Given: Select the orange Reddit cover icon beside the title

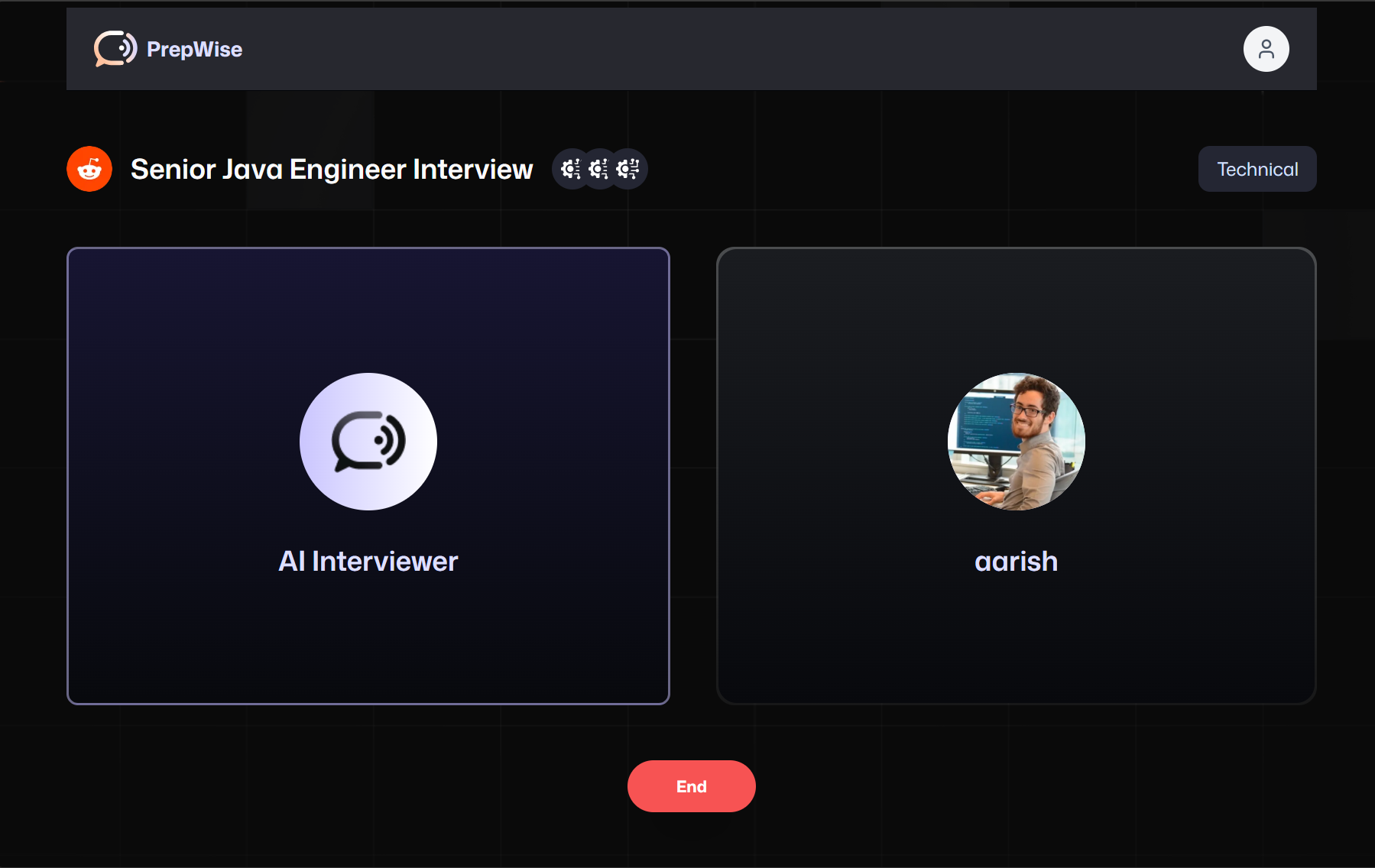Looking at the screenshot, I should click(x=89, y=169).
